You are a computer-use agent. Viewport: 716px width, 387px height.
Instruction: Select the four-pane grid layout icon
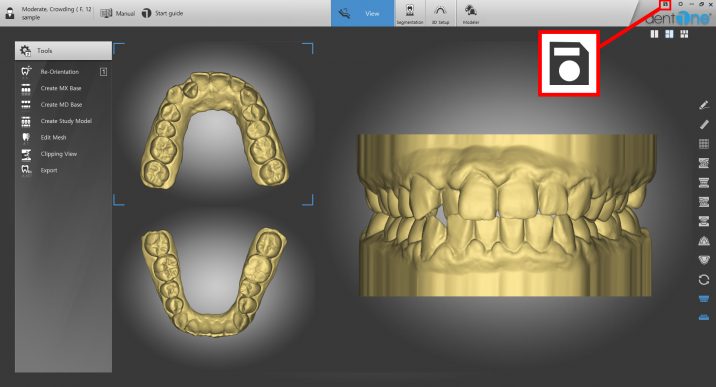(x=684, y=34)
